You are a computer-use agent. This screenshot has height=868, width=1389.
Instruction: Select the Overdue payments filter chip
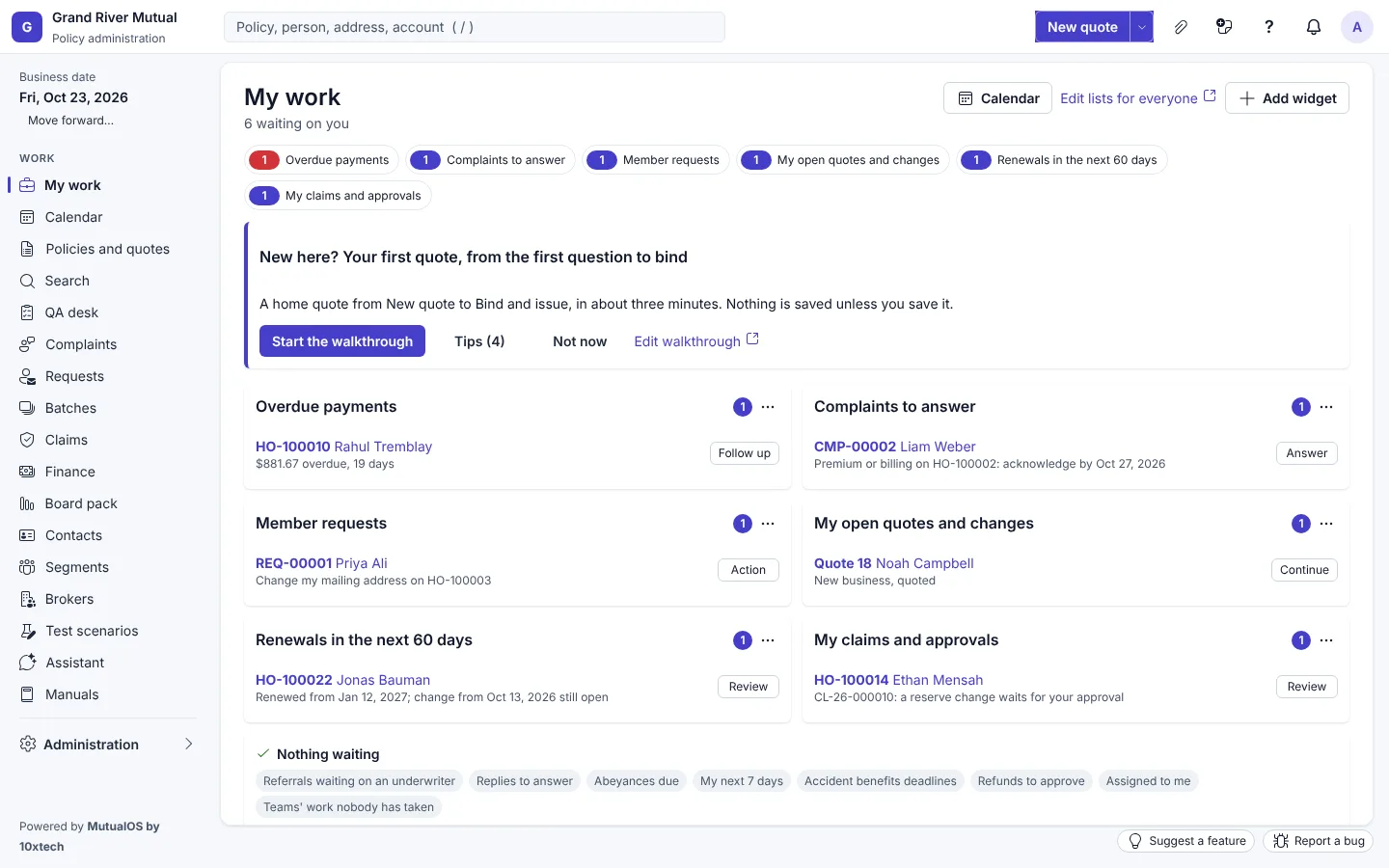322,160
